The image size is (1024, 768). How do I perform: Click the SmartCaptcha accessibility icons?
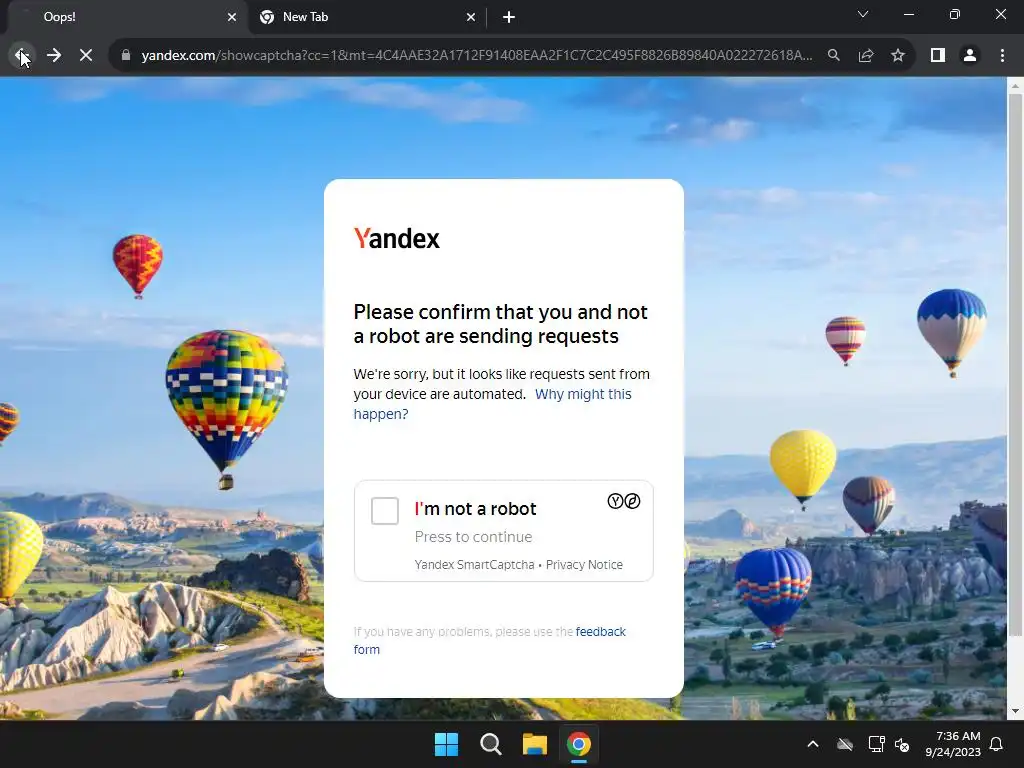[x=624, y=502]
